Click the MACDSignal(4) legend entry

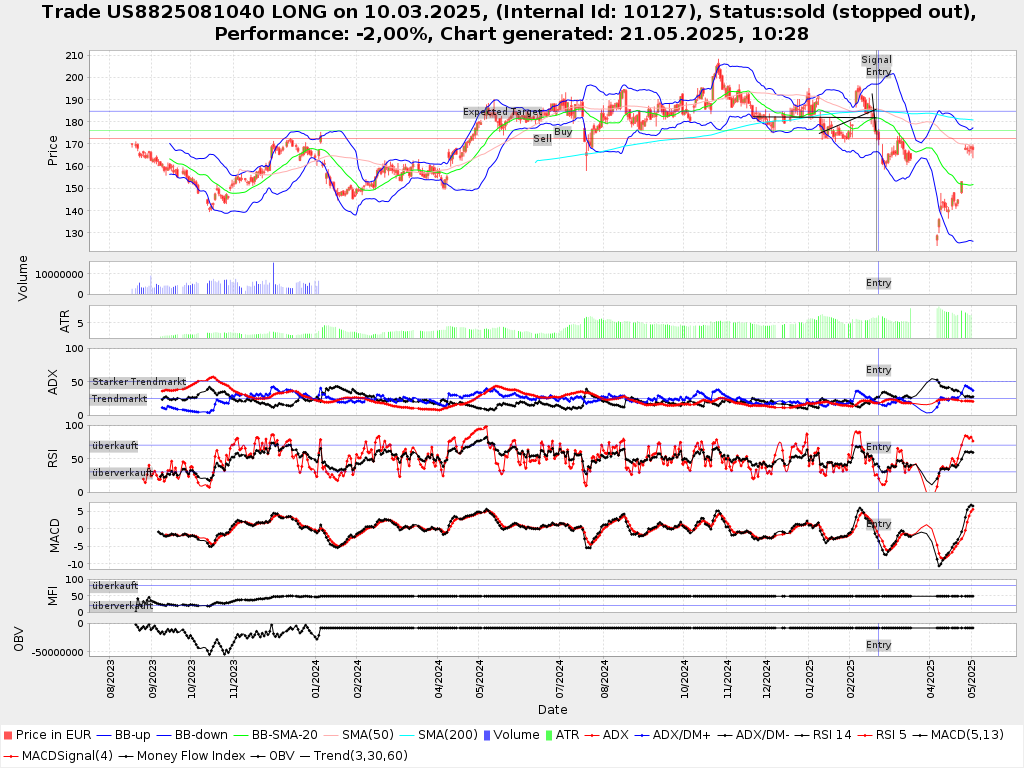coord(58,755)
